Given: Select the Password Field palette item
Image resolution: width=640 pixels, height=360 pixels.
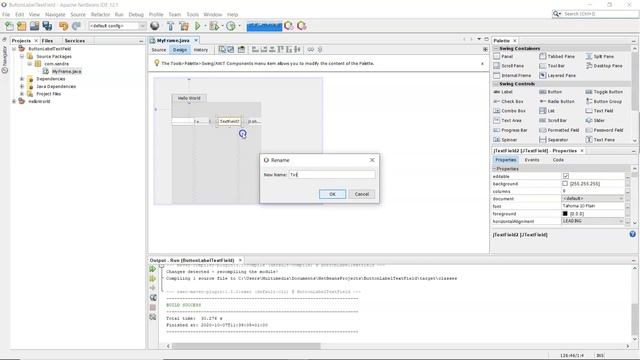Looking at the screenshot, I should pos(604,130).
